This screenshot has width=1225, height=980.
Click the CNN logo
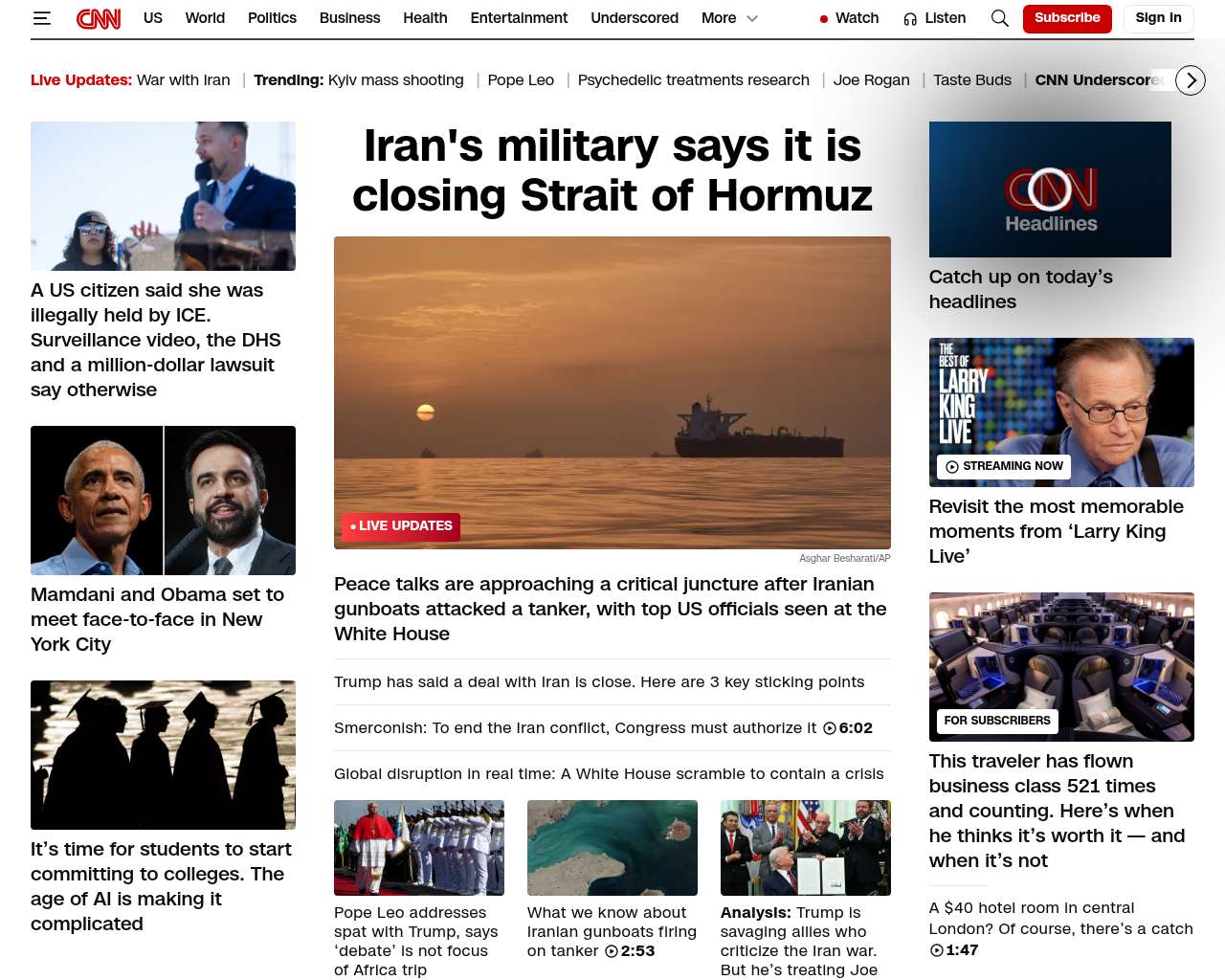99,18
